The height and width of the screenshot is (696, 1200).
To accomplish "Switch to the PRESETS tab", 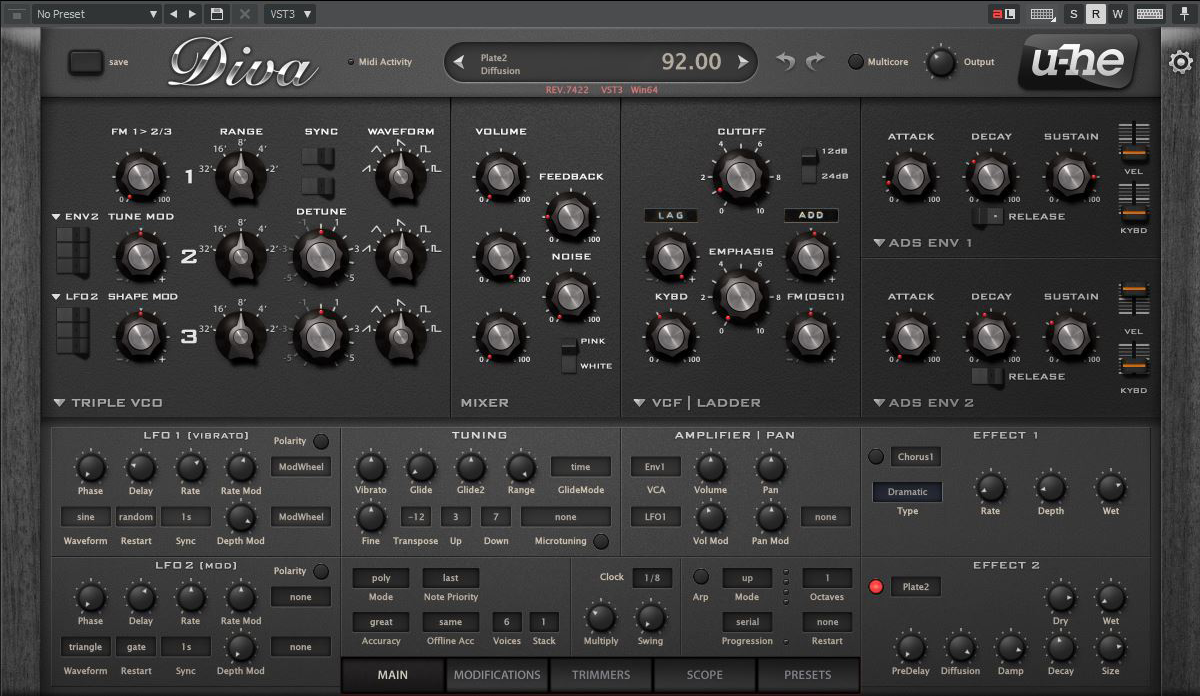I will point(808,675).
